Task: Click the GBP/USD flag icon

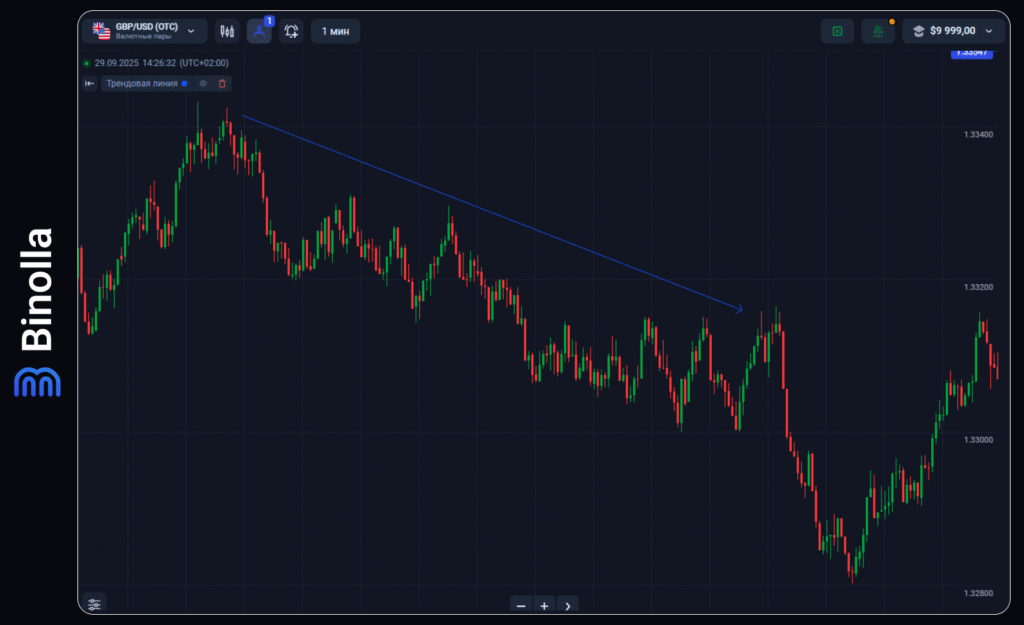Action: point(101,31)
